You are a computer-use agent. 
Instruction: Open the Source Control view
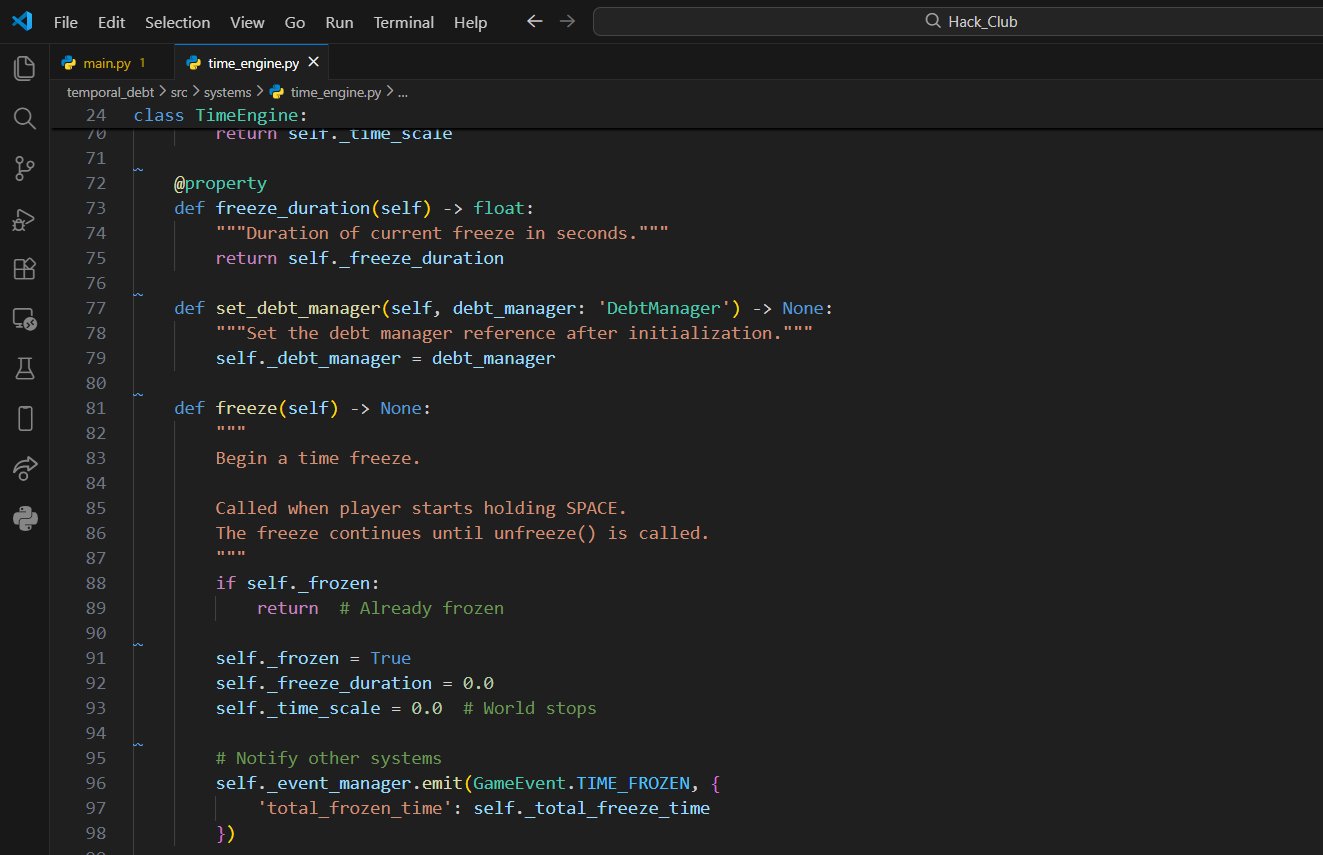click(25, 169)
